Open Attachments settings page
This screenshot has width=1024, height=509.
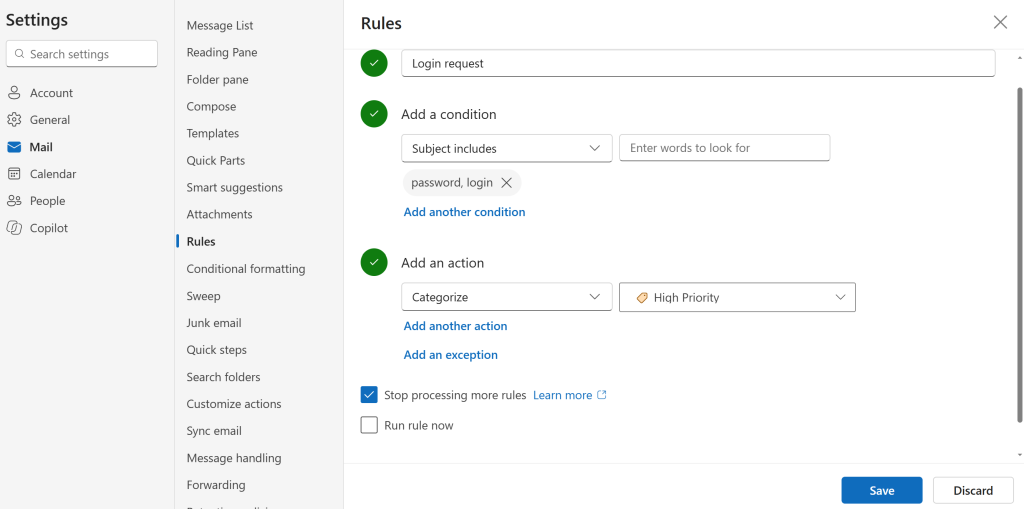(x=219, y=214)
